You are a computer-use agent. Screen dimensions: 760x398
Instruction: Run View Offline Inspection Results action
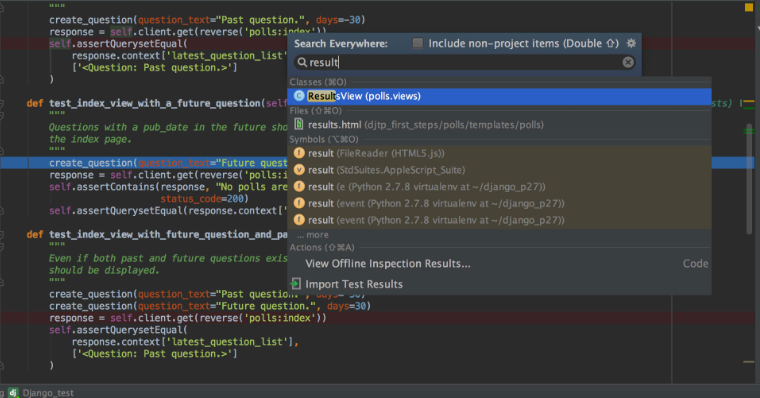[x=499, y=264]
